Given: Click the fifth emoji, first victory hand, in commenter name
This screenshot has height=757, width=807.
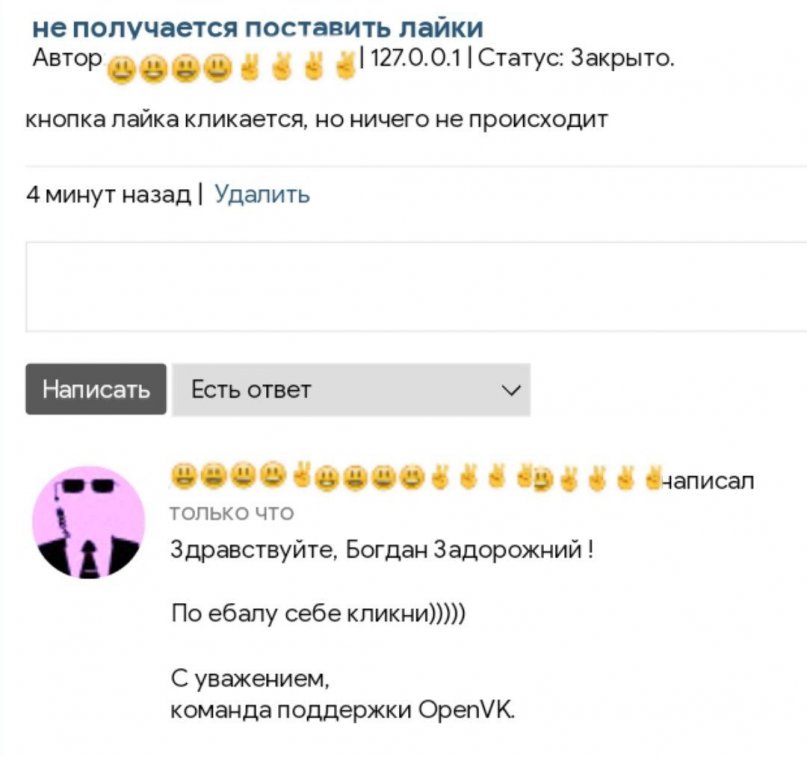Looking at the screenshot, I should (301, 474).
